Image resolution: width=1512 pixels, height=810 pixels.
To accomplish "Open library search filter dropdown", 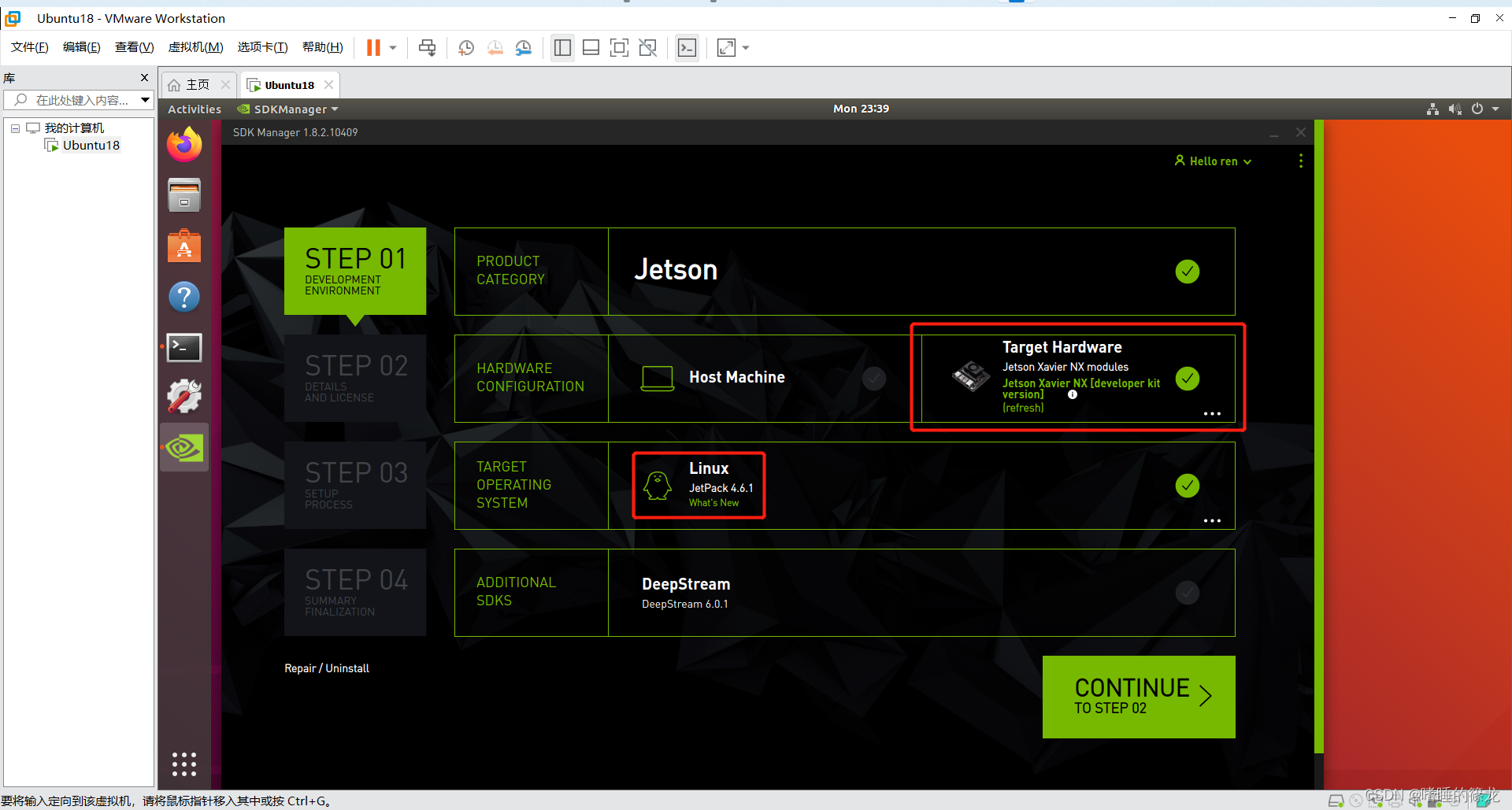I will 145,100.
